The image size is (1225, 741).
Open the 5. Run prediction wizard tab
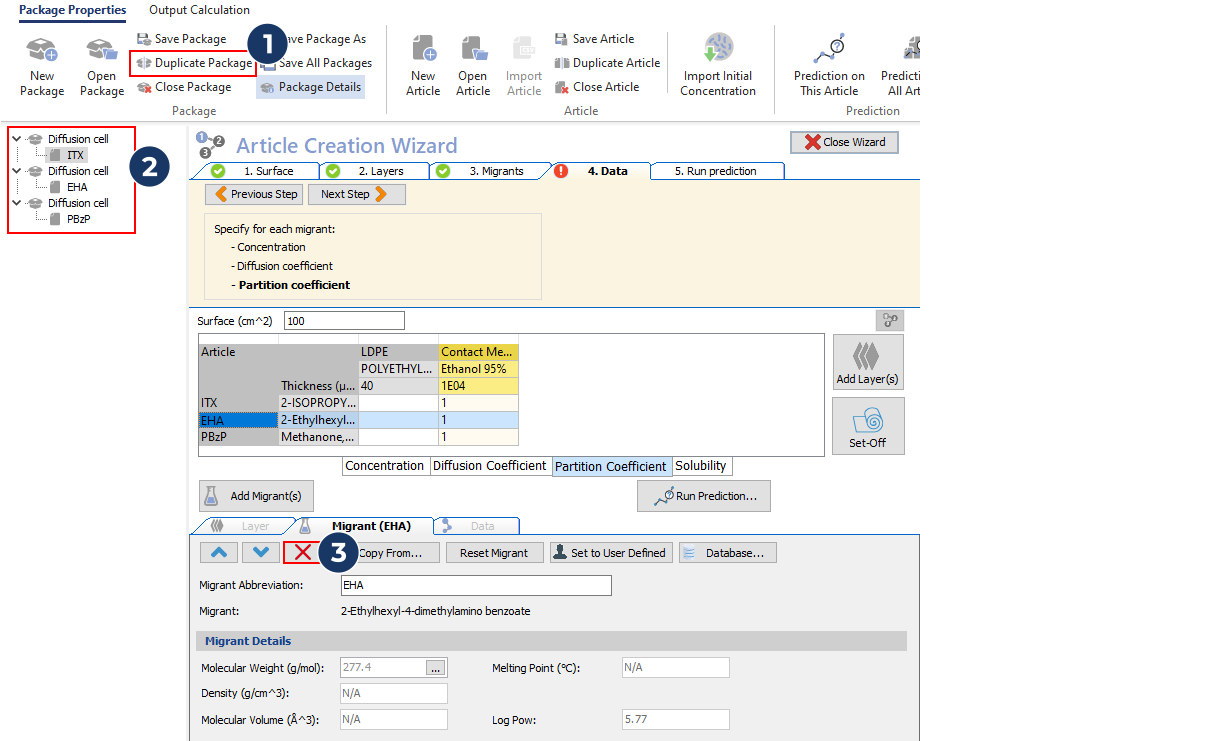715,171
